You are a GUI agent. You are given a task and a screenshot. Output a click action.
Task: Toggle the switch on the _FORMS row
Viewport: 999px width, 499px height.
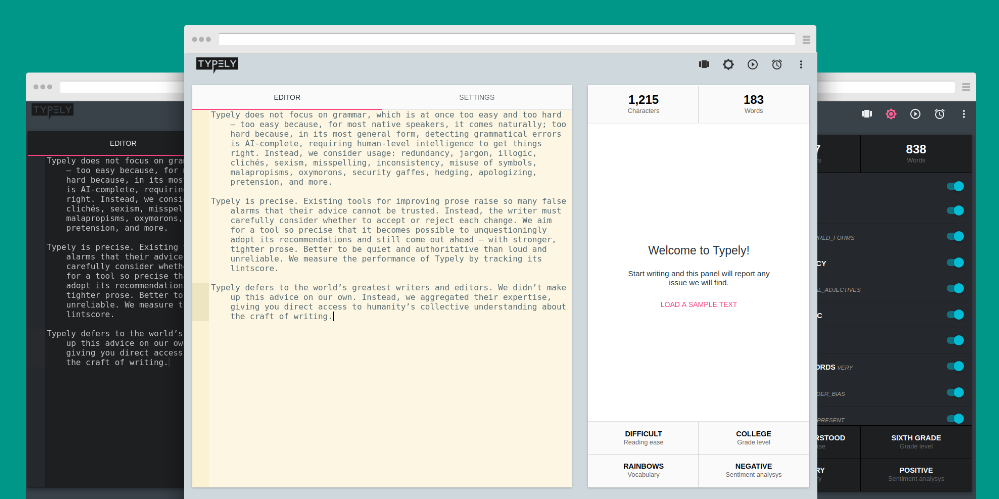(955, 236)
